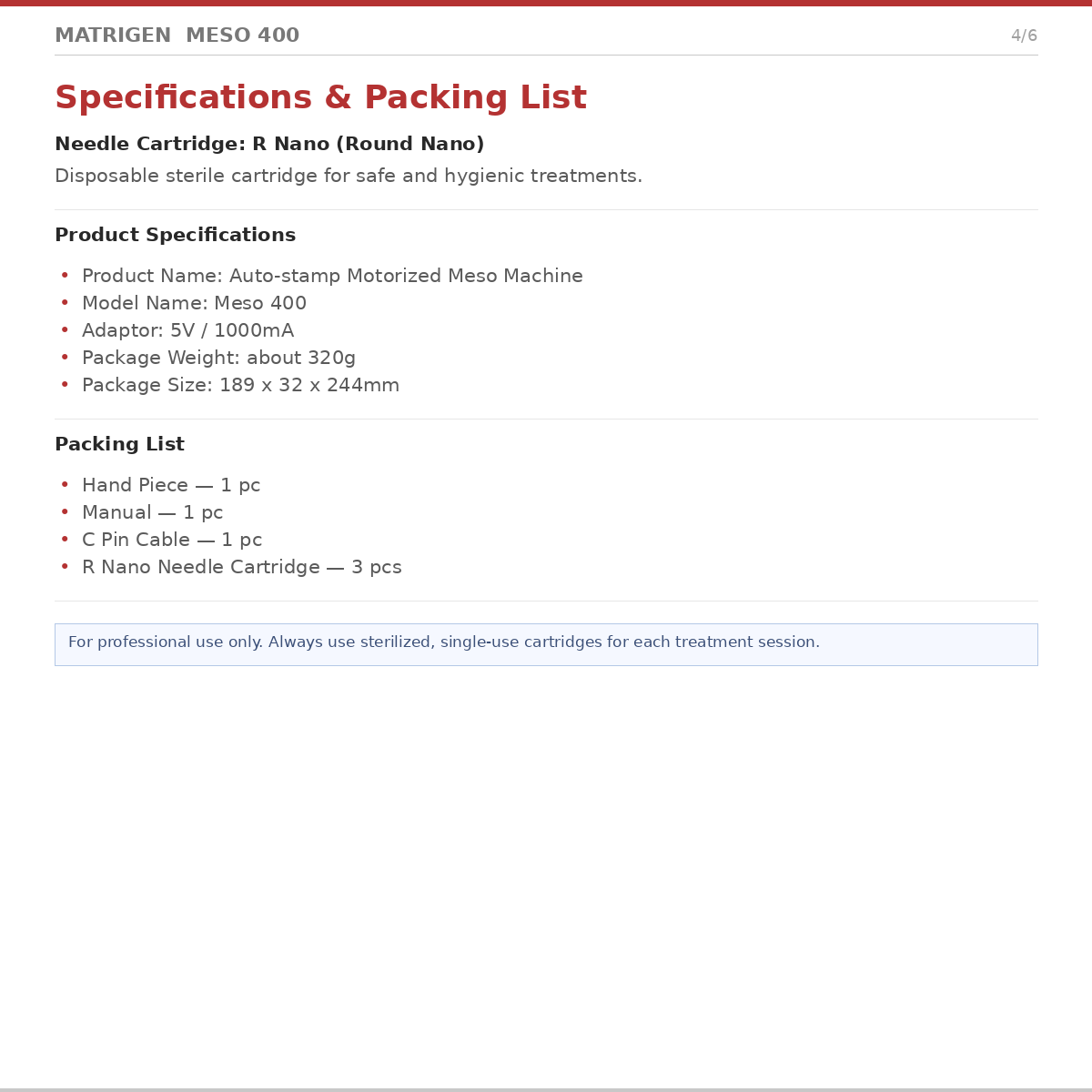Click the disposable sterile cartridge description line

point(349,177)
